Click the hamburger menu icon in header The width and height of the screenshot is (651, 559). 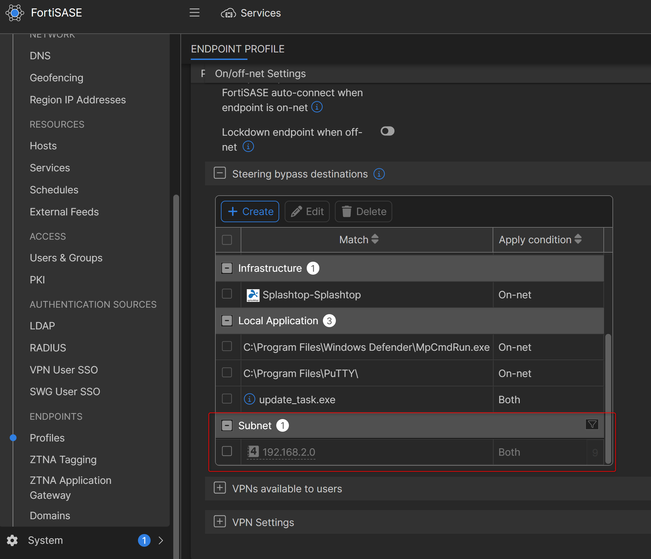(x=195, y=13)
